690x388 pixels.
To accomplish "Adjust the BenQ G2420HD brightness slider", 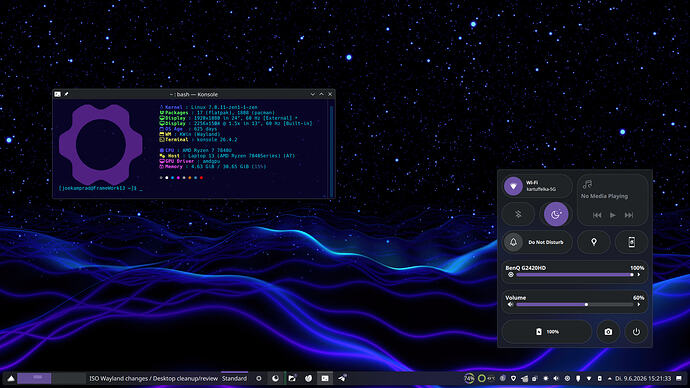I will pyautogui.click(x=575, y=275).
